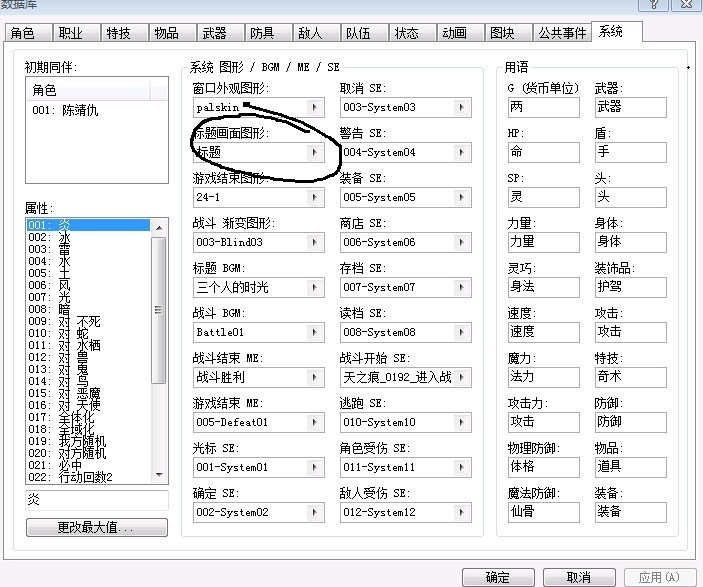This screenshot has height=587, width=703.
Task: Switch to the 职业 tab
Action: (77, 33)
